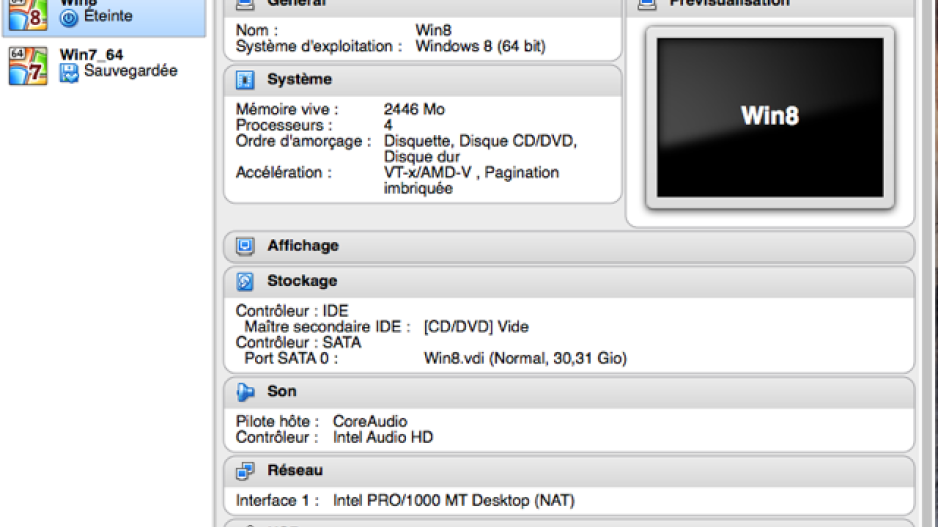Click 'Disquette, Disque CD/DVD,' boot order text
The width and height of the screenshot is (938, 527).
point(480,142)
